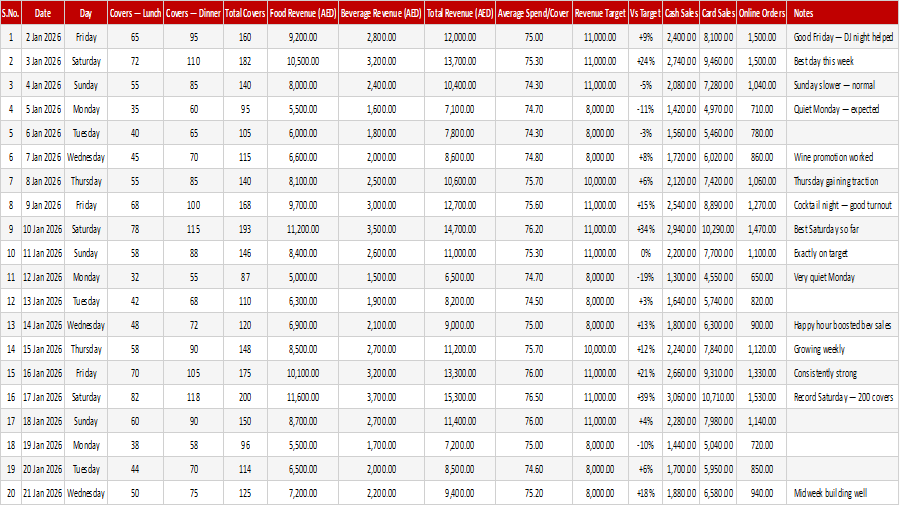Image resolution: width=900 pixels, height=529 pixels.
Task: Click total revenue '8,200.00' cell
Action: (x=460, y=301)
